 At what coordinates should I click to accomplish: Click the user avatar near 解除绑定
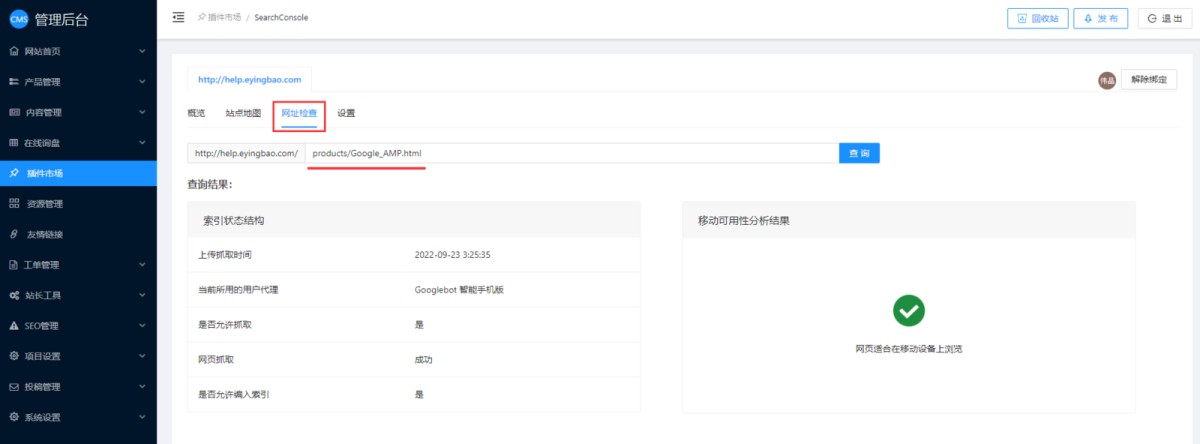(1107, 80)
